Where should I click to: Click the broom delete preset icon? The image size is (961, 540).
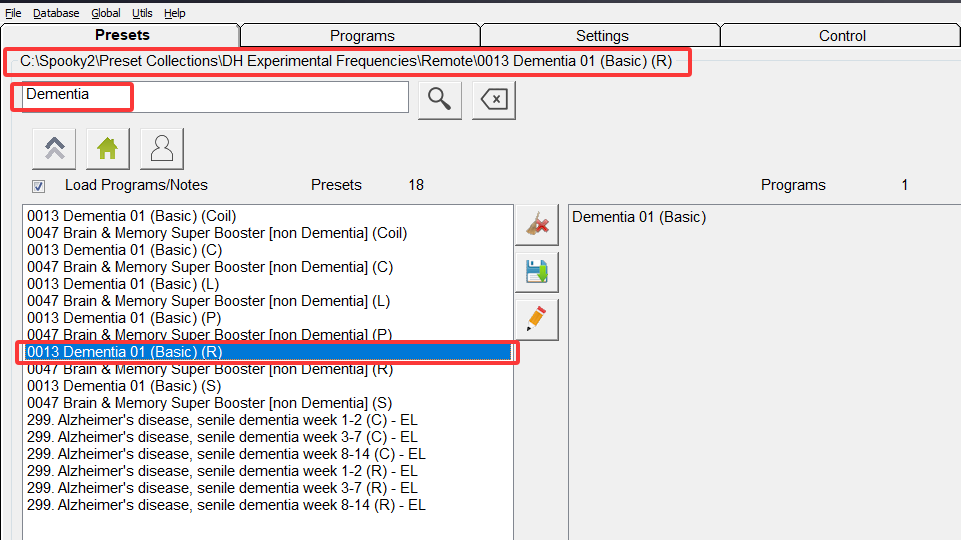(536, 225)
